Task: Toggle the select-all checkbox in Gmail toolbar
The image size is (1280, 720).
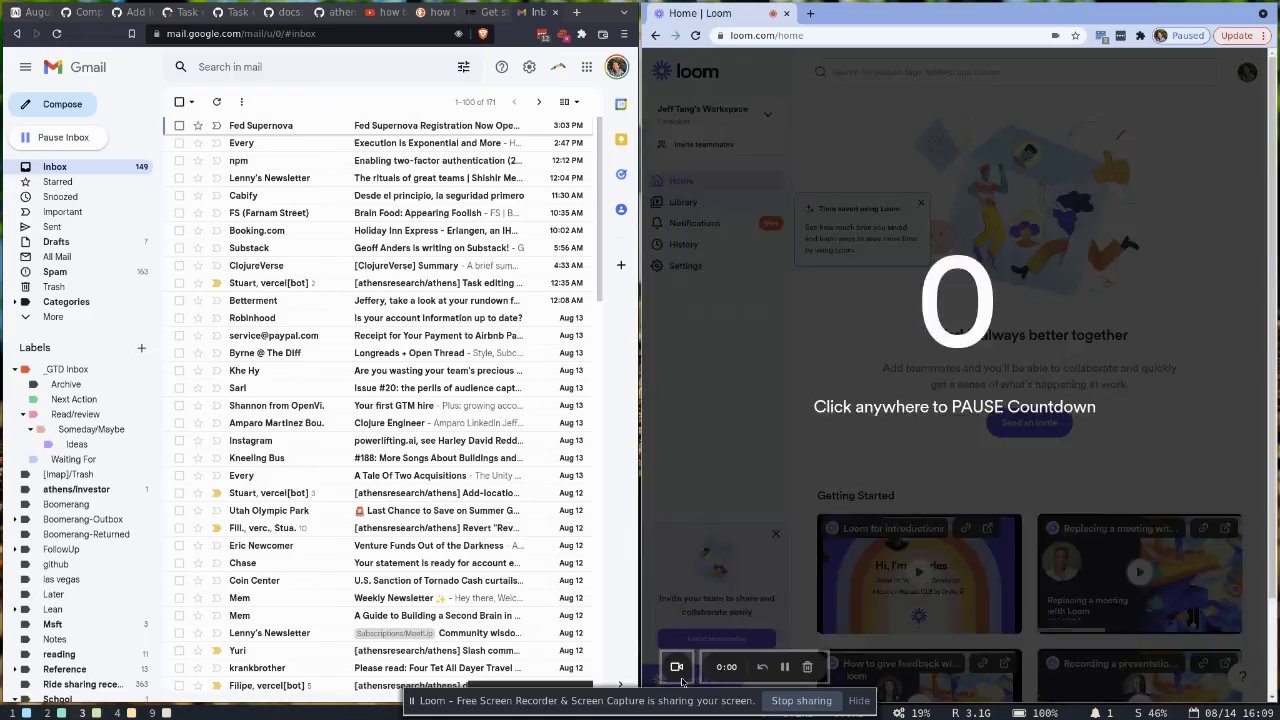Action: tap(179, 102)
